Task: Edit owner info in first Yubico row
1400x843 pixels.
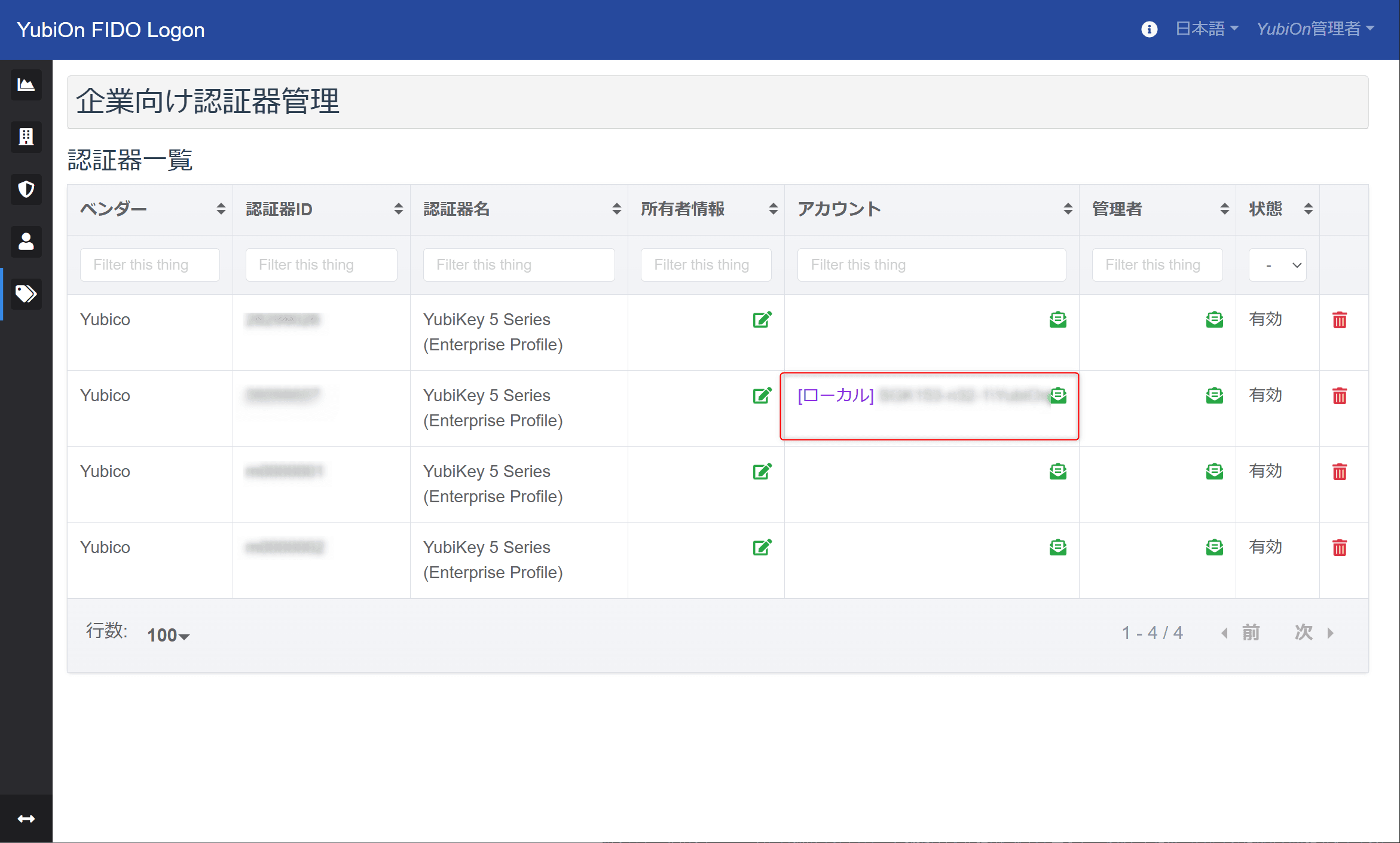Action: point(762,319)
